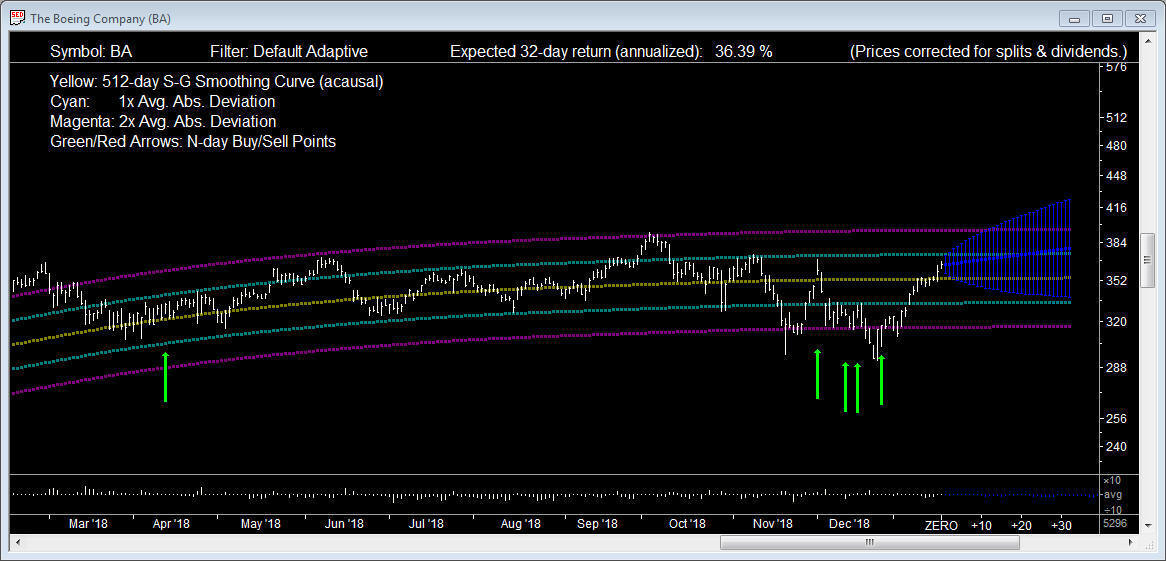This screenshot has height=561, width=1166.
Task: Click the 416 price axis label
Action: (x=1117, y=208)
